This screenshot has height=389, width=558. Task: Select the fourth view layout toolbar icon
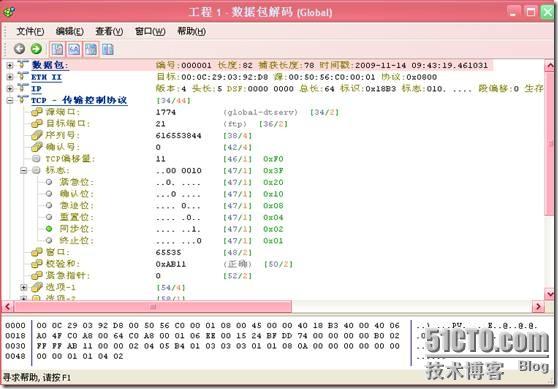coord(108,49)
